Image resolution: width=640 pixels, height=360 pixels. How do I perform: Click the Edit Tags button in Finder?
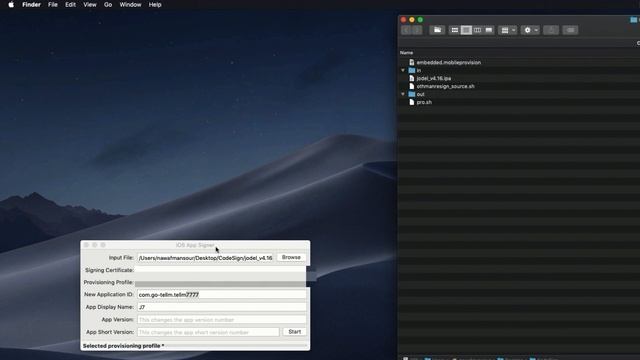(x=570, y=30)
